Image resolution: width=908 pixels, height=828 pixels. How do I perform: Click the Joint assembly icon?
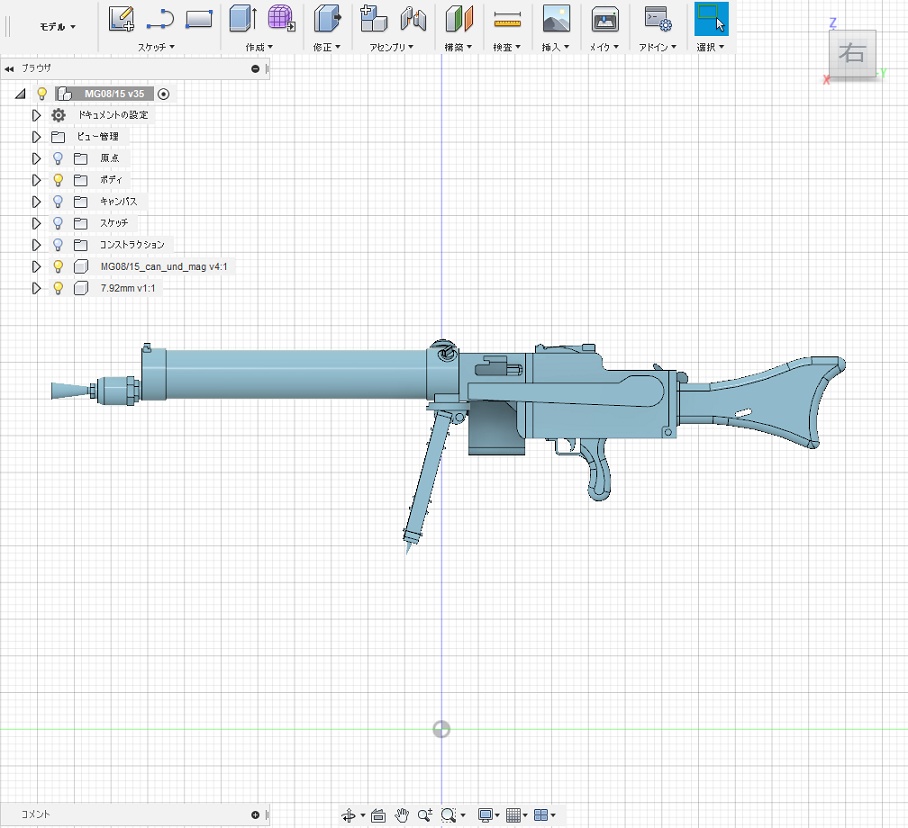413,18
